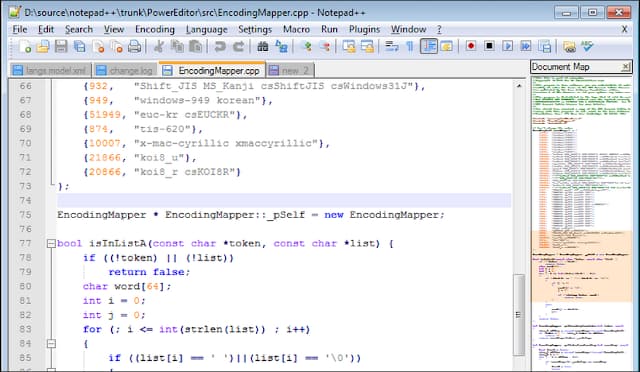Open the File menu
640x372 pixels.
click(20, 29)
